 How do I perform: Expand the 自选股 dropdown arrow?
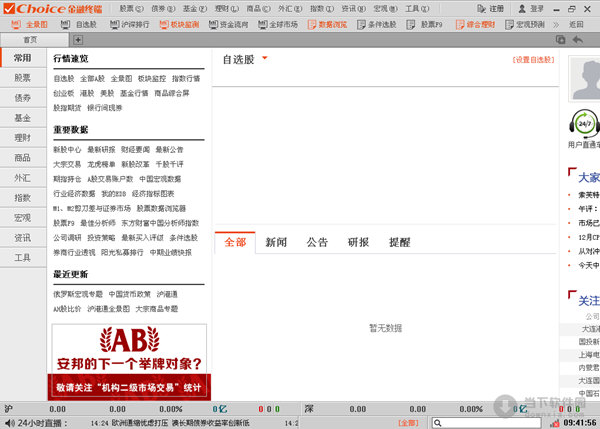pyautogui.click(x=264, y=59)
